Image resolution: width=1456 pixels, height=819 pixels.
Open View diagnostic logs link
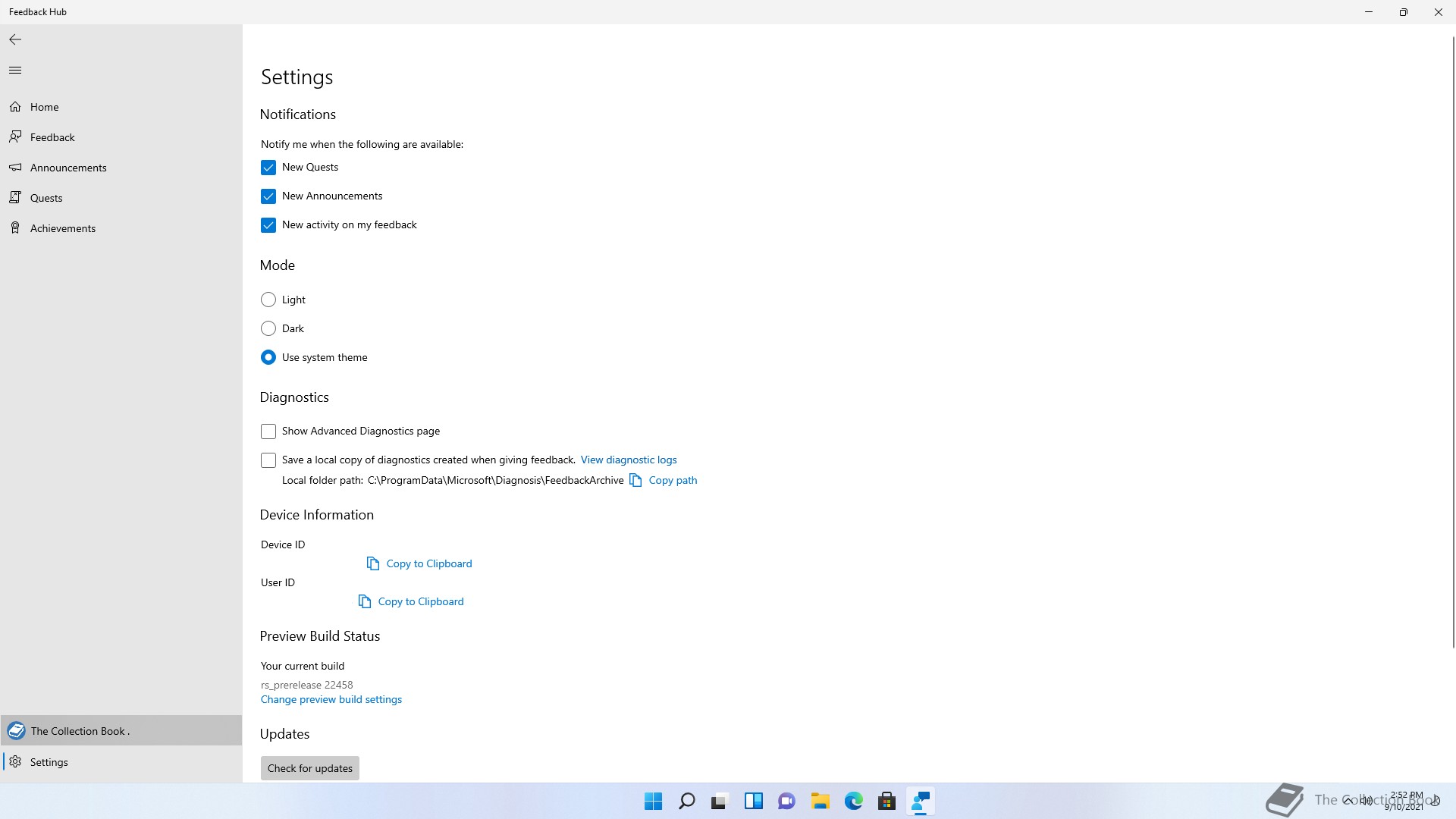(x=629, y=460)
